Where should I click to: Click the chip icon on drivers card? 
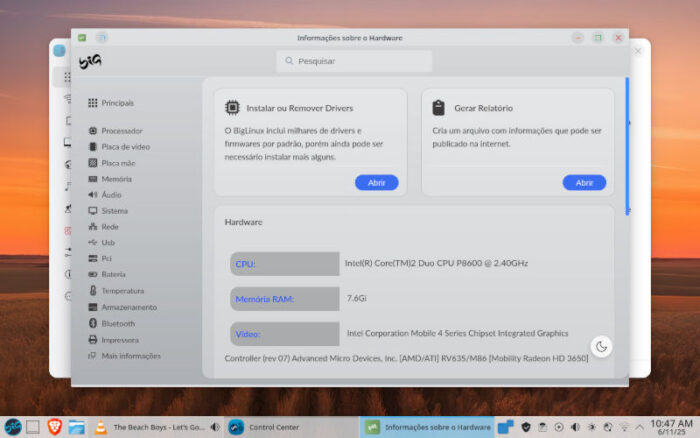click(x=232, y=108)
